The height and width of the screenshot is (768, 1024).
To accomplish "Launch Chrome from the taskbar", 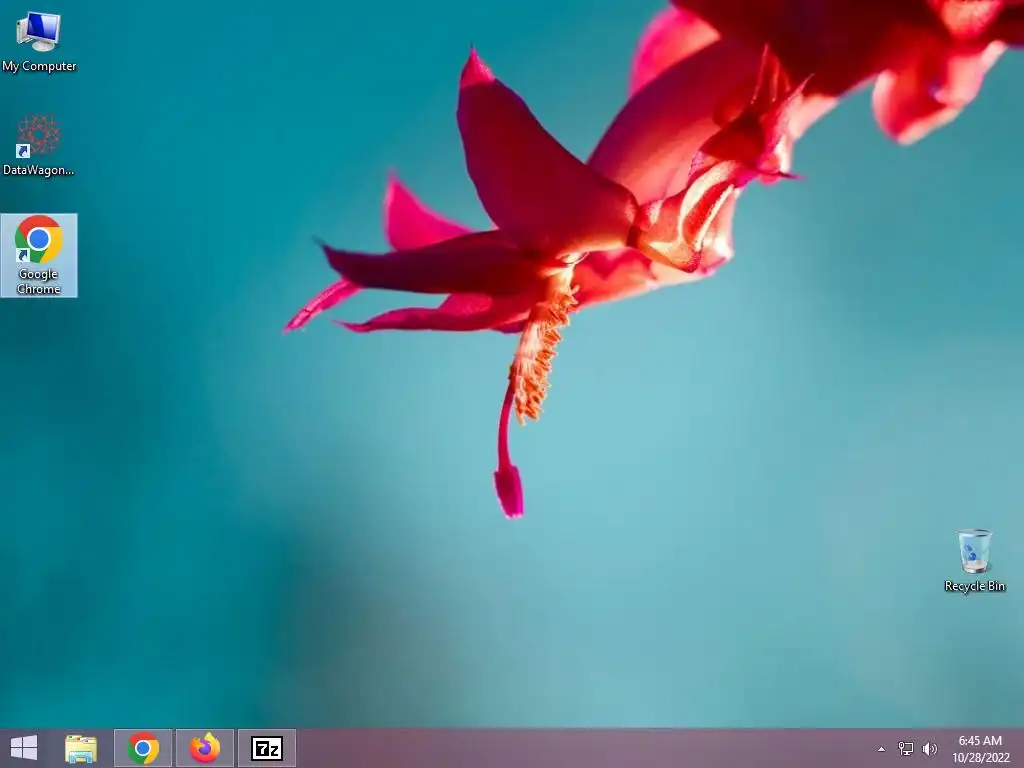I will click(143, 748).
